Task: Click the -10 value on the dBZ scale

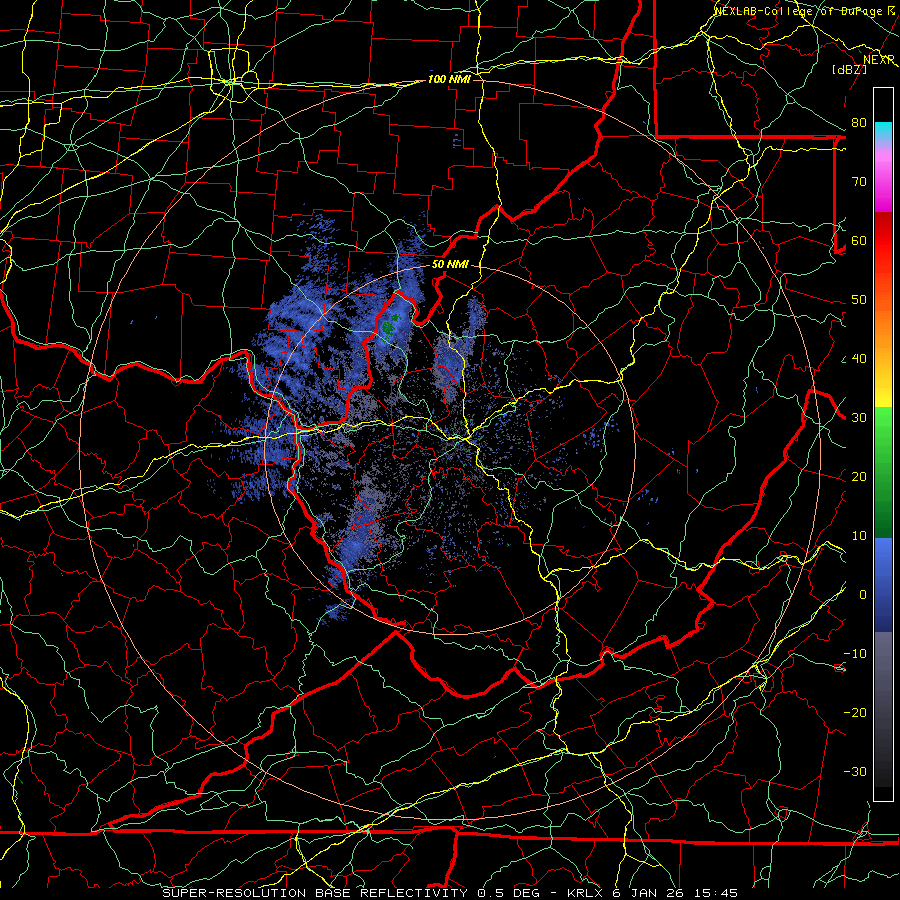Action: [855, 654]
